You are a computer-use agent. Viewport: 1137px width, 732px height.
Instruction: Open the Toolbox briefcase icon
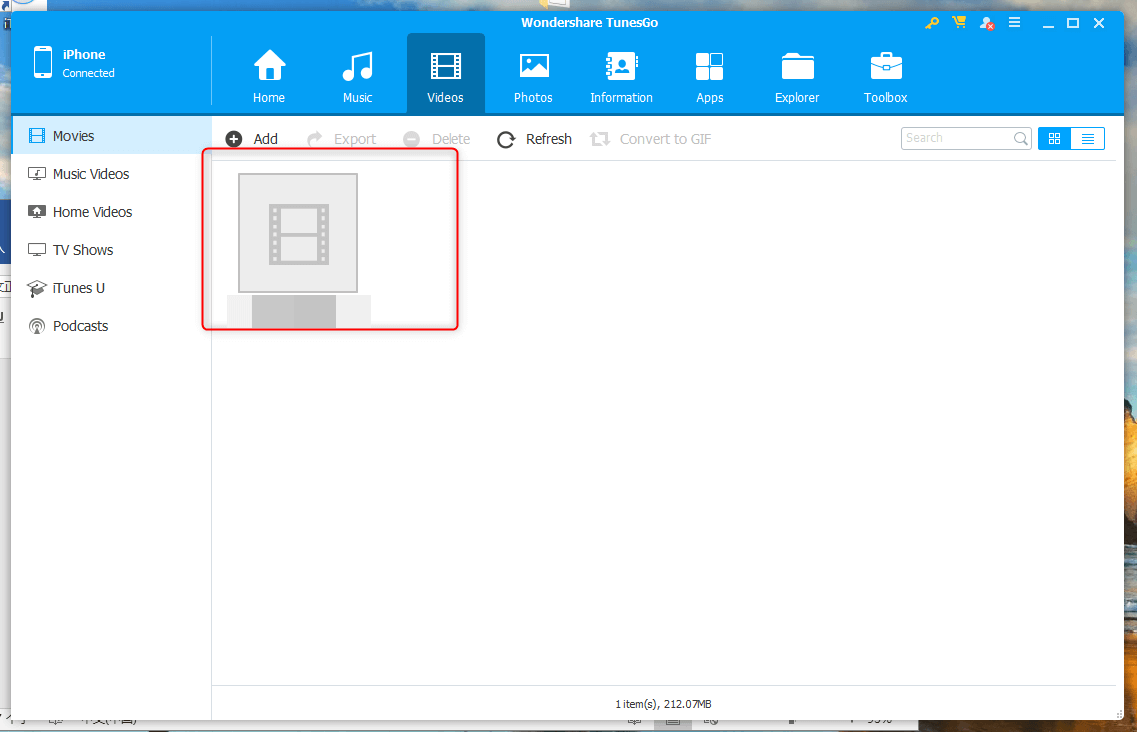click(885, 76)
